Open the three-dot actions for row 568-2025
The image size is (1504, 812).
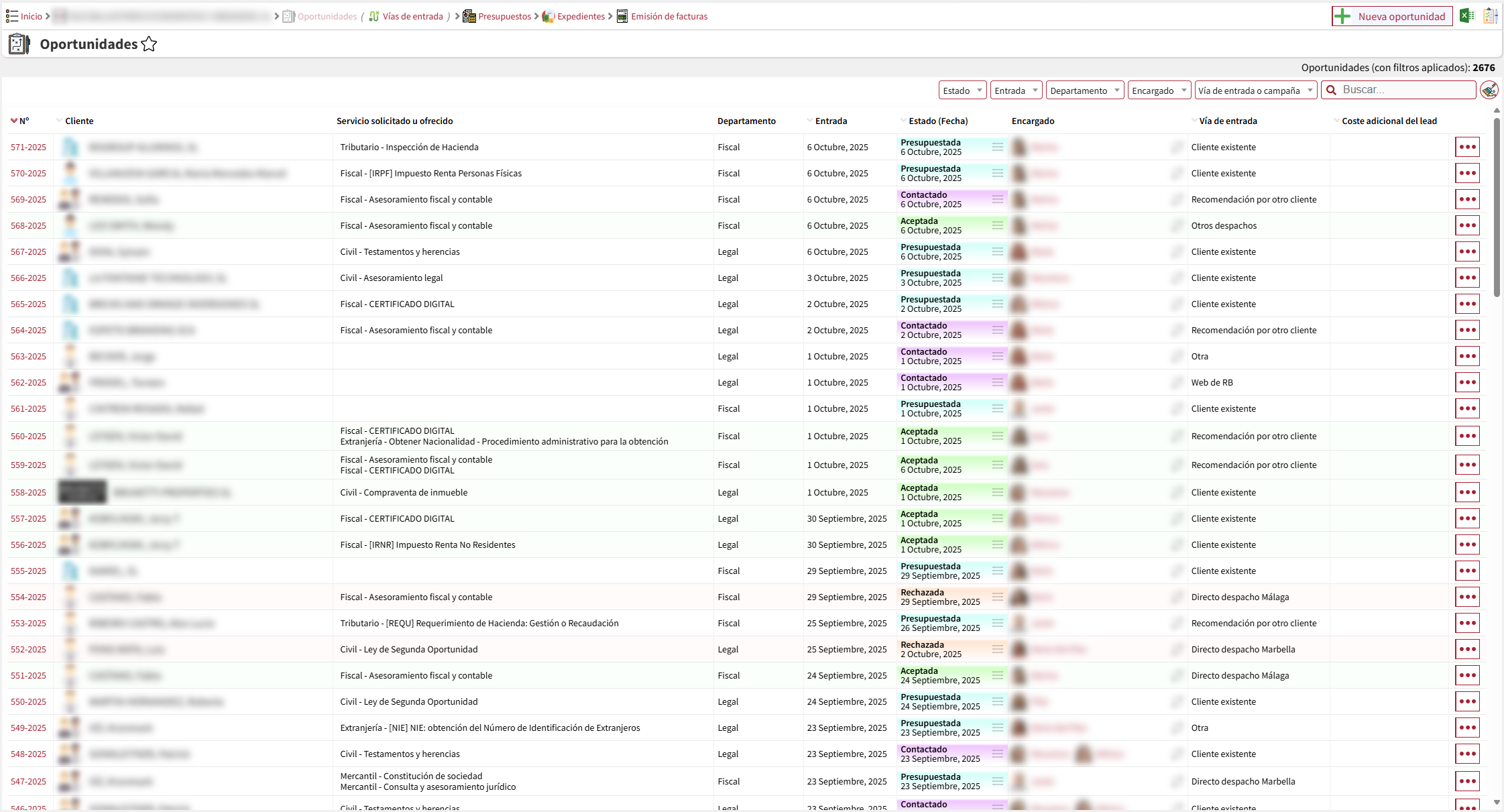[x=1467, y=225]
